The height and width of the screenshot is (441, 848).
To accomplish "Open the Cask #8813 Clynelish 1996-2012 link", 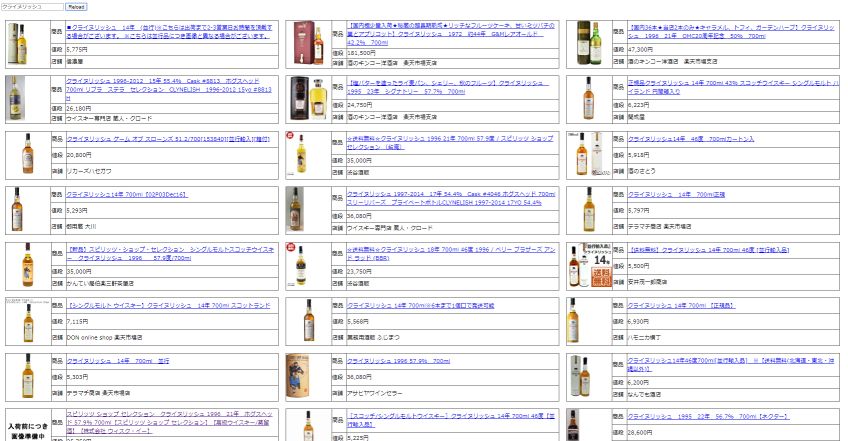I will 169,89.
